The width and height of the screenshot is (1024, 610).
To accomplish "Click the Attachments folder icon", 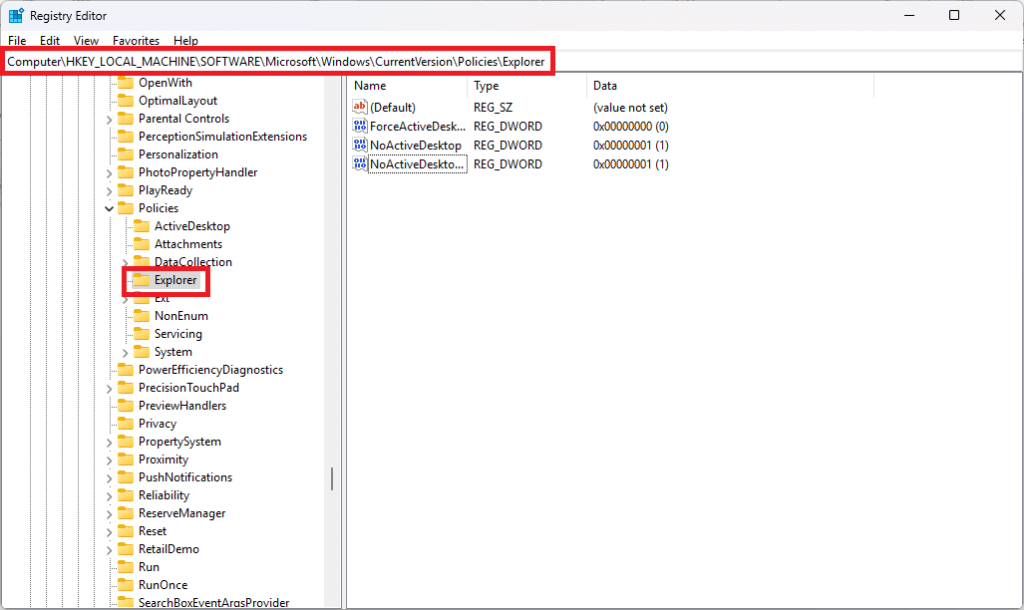I will click(141, 244).
